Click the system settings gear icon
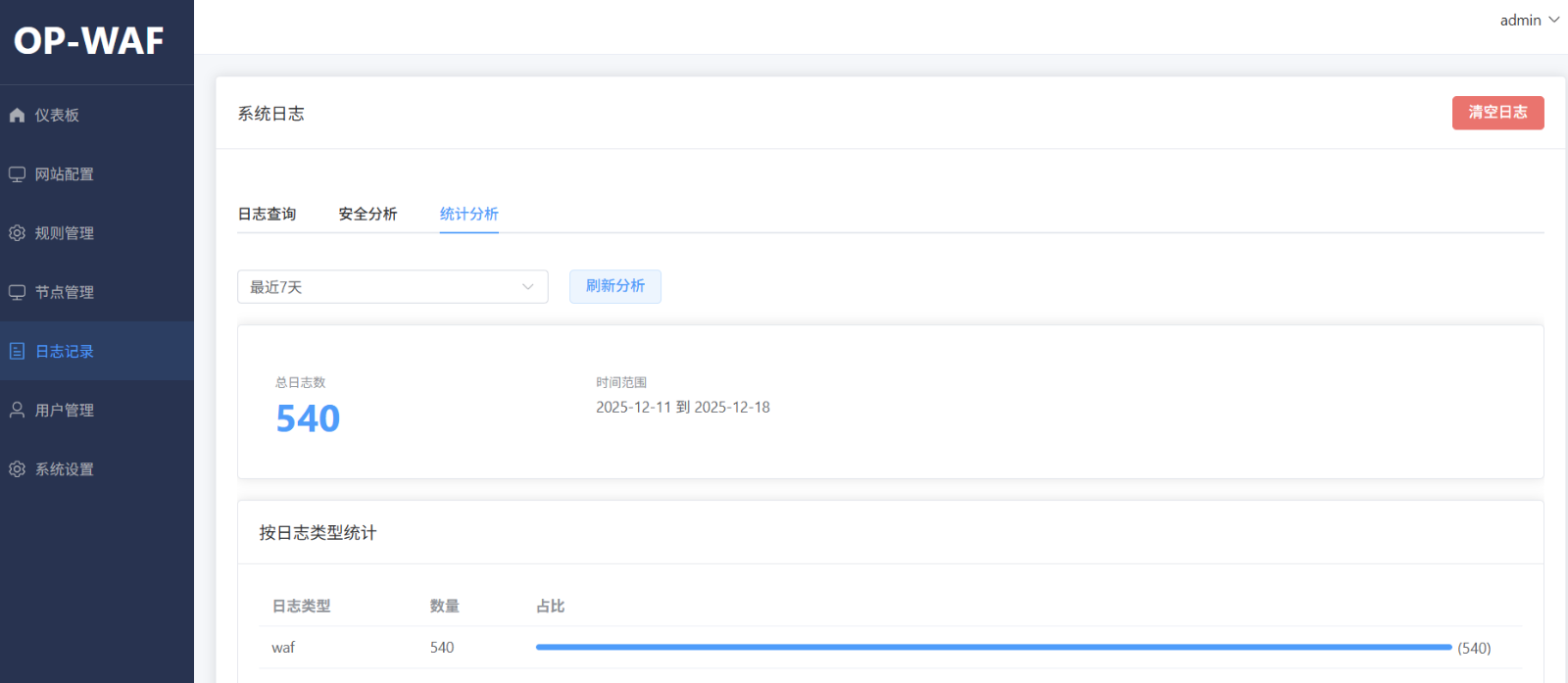Viewport: 1568px width, 683px height. pos(17,469)
